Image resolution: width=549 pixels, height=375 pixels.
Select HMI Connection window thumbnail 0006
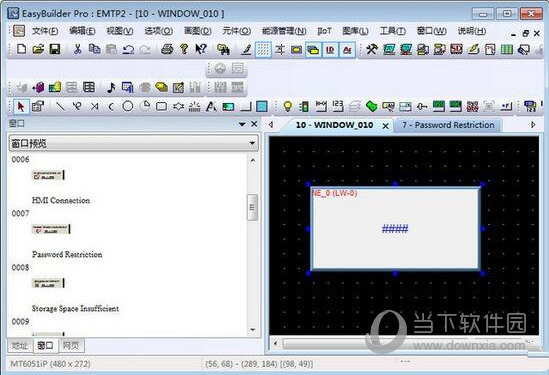click(48, 175)
